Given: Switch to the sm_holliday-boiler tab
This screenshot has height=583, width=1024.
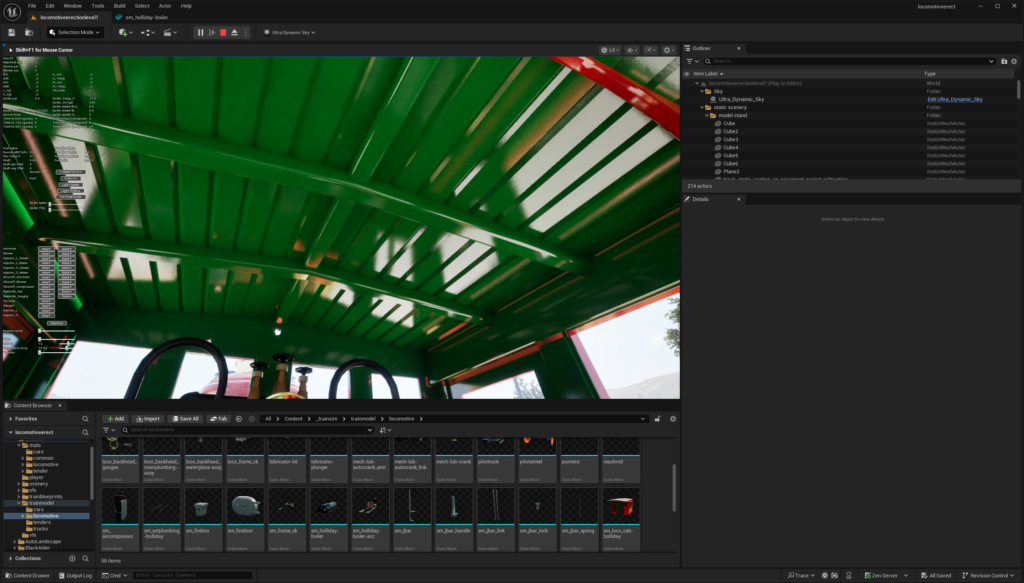Looking at the screenshot, I should [144, 17].
